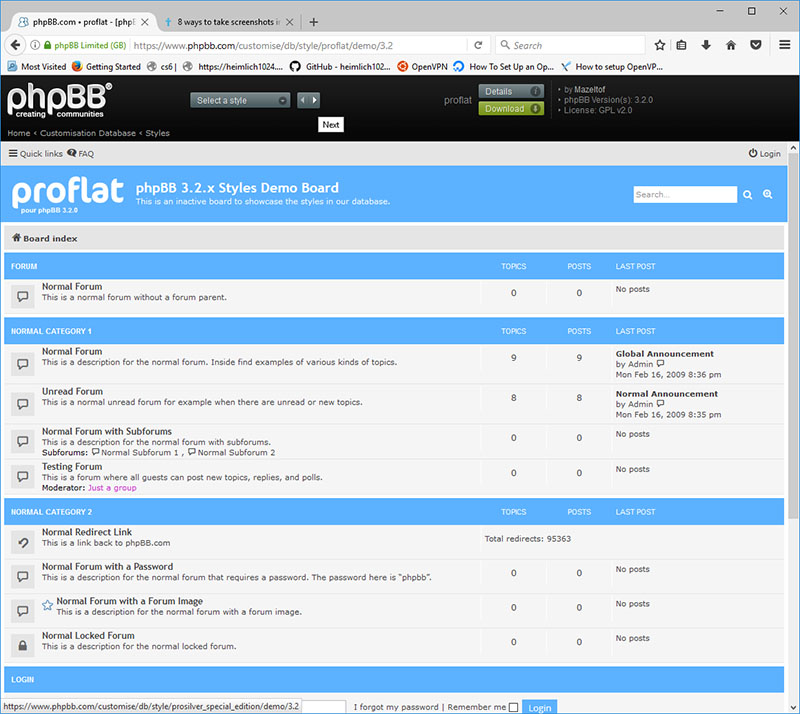Close the 8 ways to take screenshots tab
Image resolution: width=800 pixels, height=714 pixels.
[289, 22]
